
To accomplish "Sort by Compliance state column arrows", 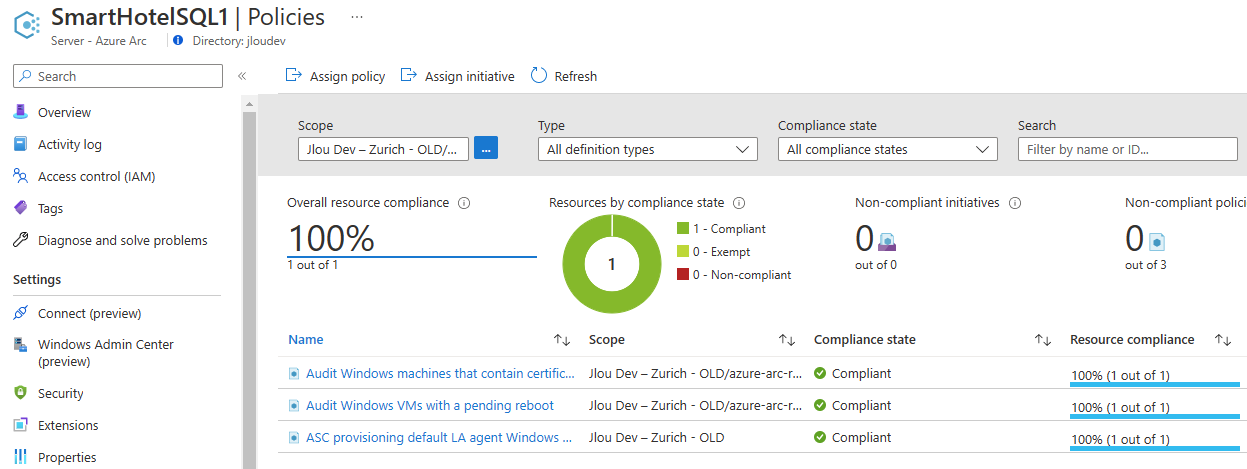I will 1043,340.
